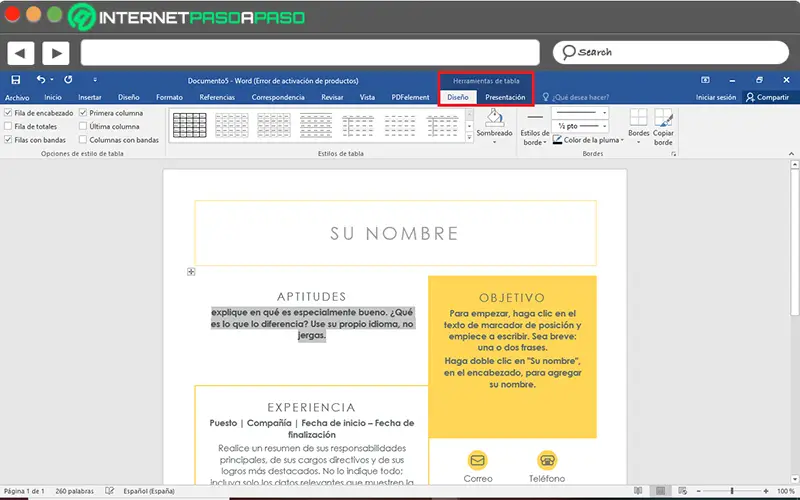
Task: Click the zoom slider handle
Action: [x=732, y=491]
